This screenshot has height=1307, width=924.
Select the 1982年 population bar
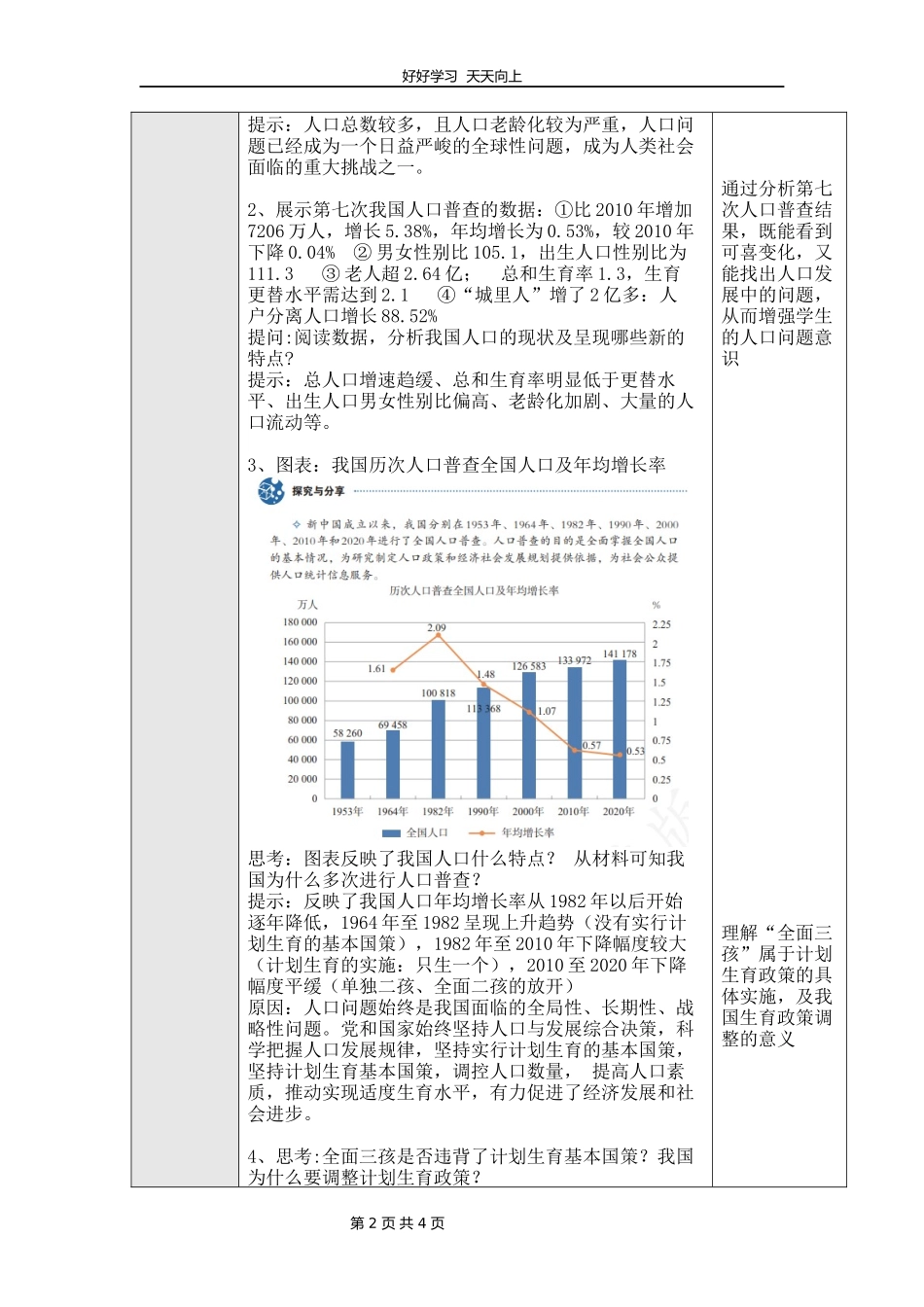(x=438, y=749)
